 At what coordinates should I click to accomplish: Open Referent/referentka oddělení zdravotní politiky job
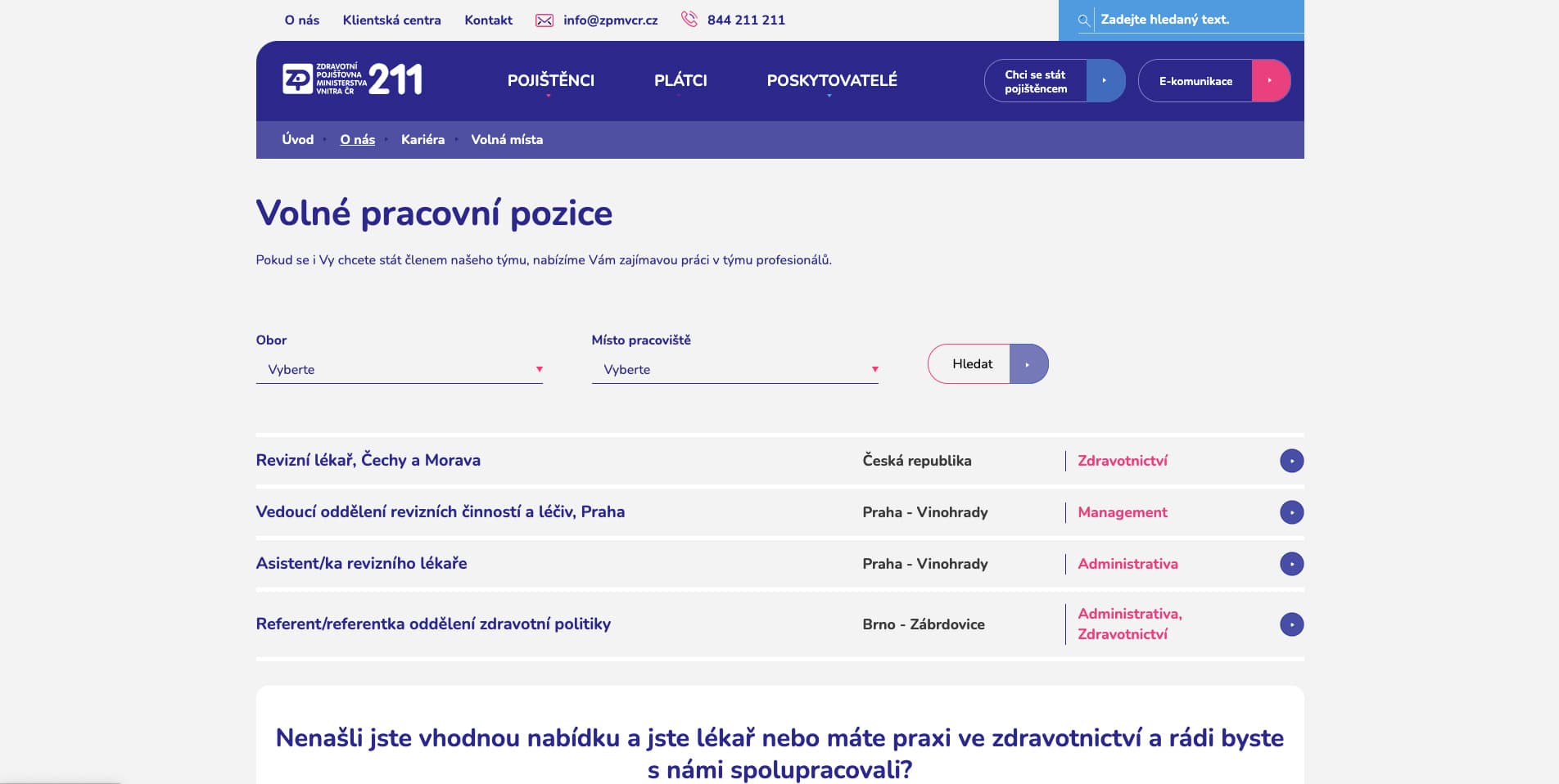pos(433,624)
